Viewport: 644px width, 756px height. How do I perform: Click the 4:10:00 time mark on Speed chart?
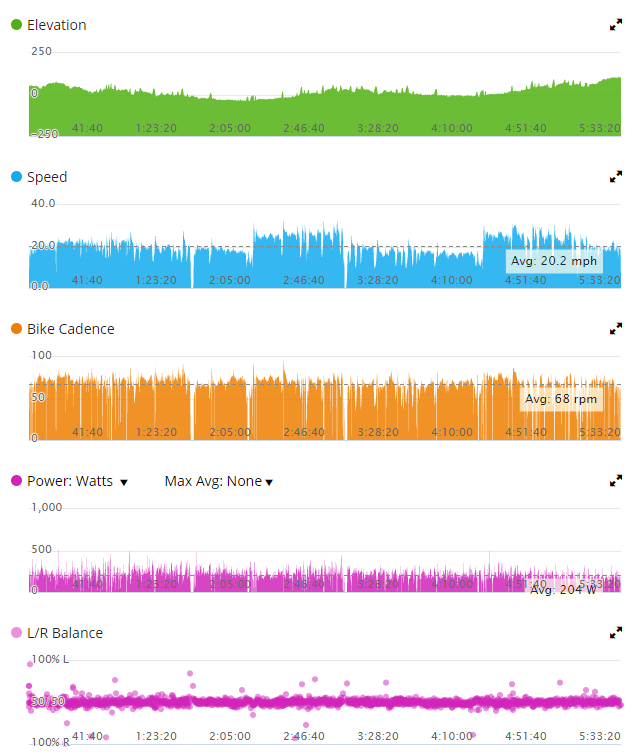(451, 280)
